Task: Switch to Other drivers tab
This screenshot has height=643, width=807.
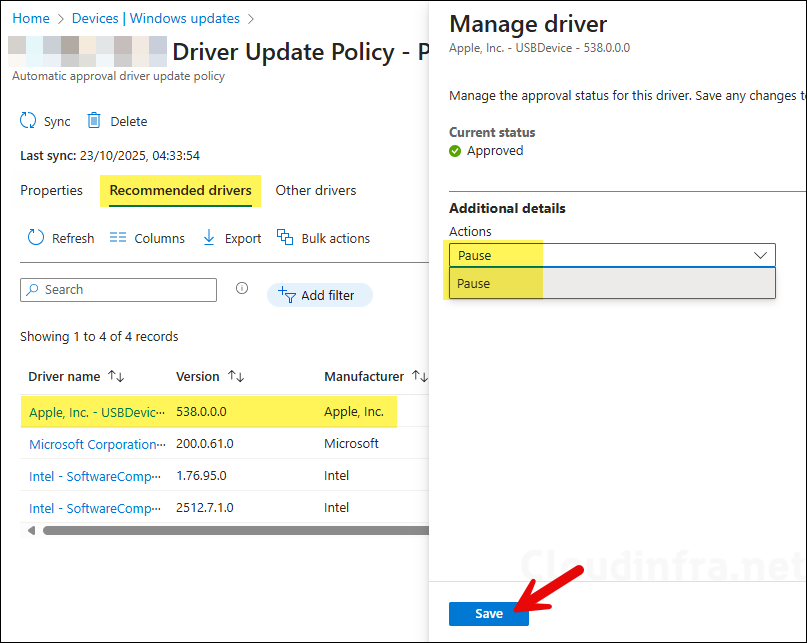Action: click(315, 190)
